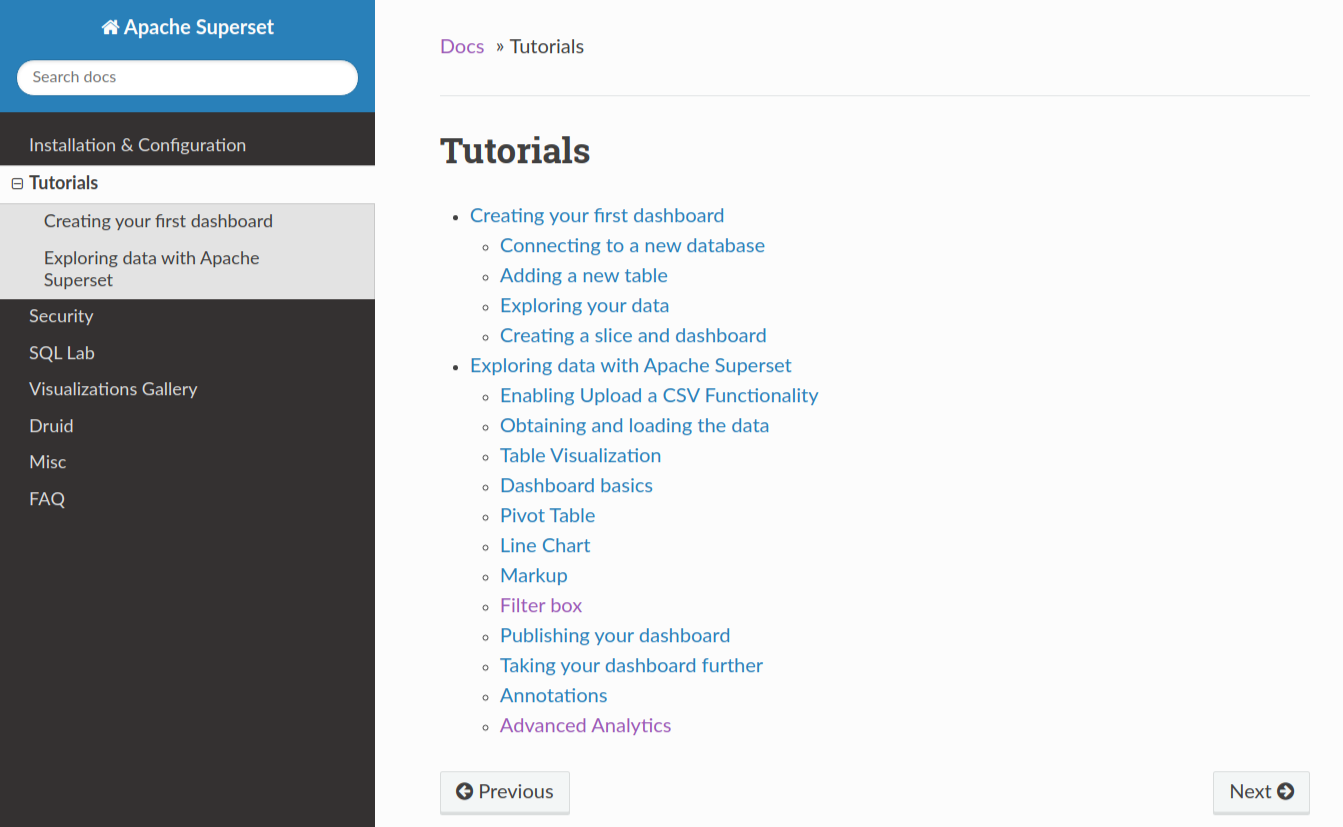The width and height of the screenshot is (1343, 827).
Task: Open the Creating a slice and dashboard link
Action: tap(633, 335)
